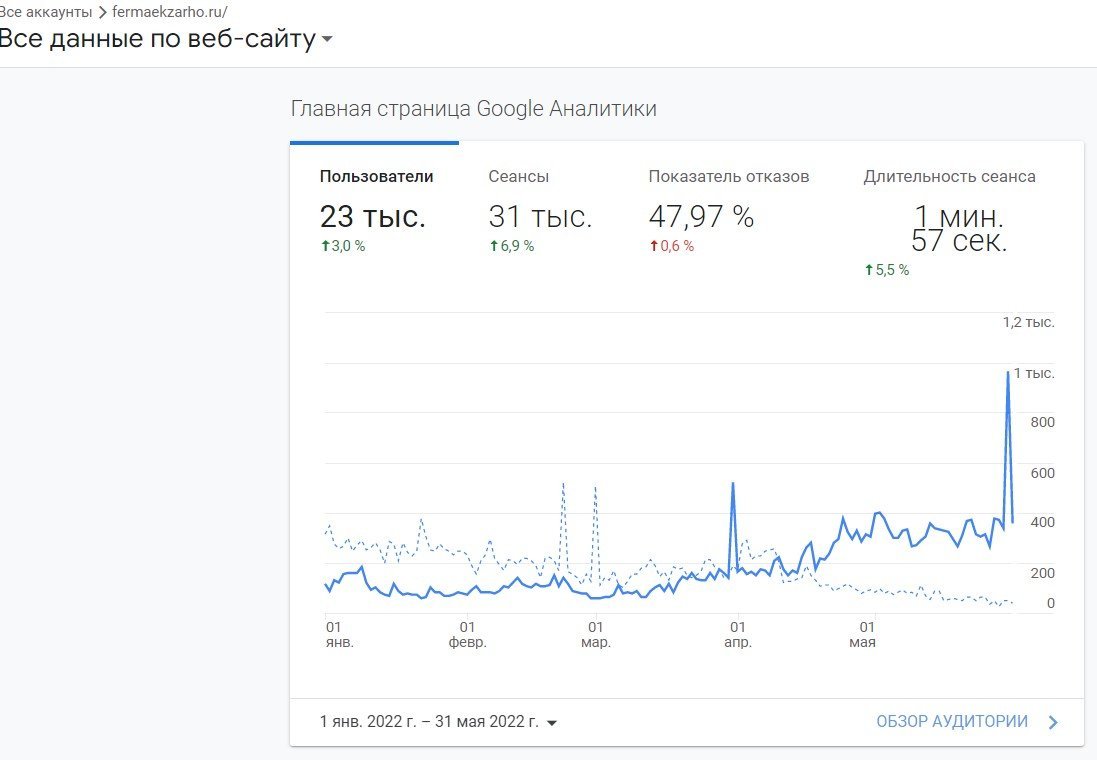
Task: Click the solid line spike at 01 апр.
Action: click(733, 484)
